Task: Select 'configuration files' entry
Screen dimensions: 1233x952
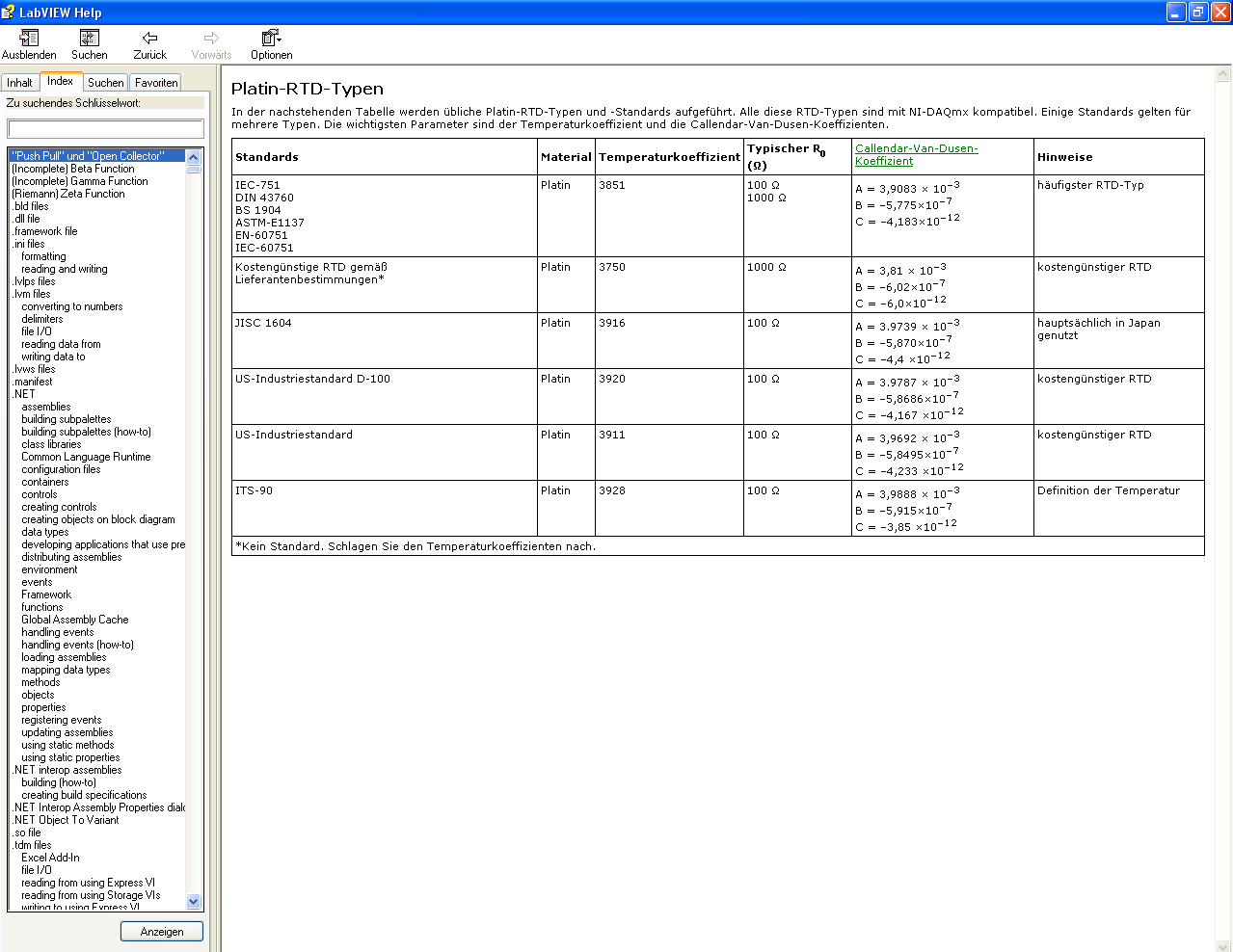Action: 61,469
